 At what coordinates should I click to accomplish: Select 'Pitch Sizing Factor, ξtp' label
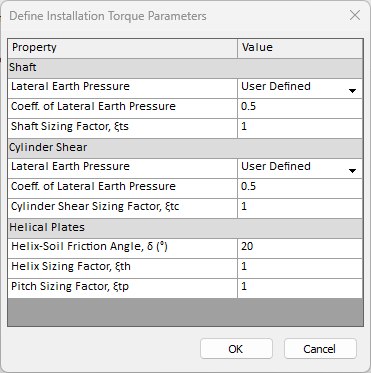tap(70, 286)
